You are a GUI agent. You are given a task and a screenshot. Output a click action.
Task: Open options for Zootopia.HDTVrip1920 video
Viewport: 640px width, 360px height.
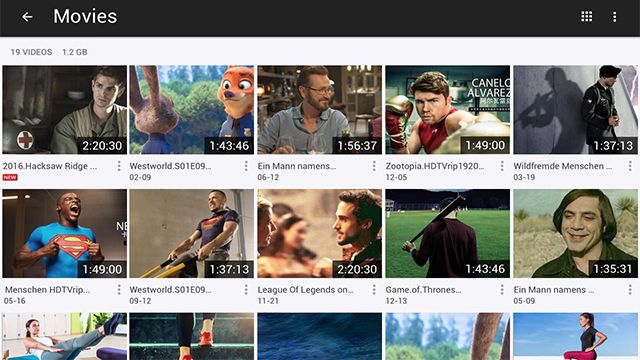tap(502, 166)
